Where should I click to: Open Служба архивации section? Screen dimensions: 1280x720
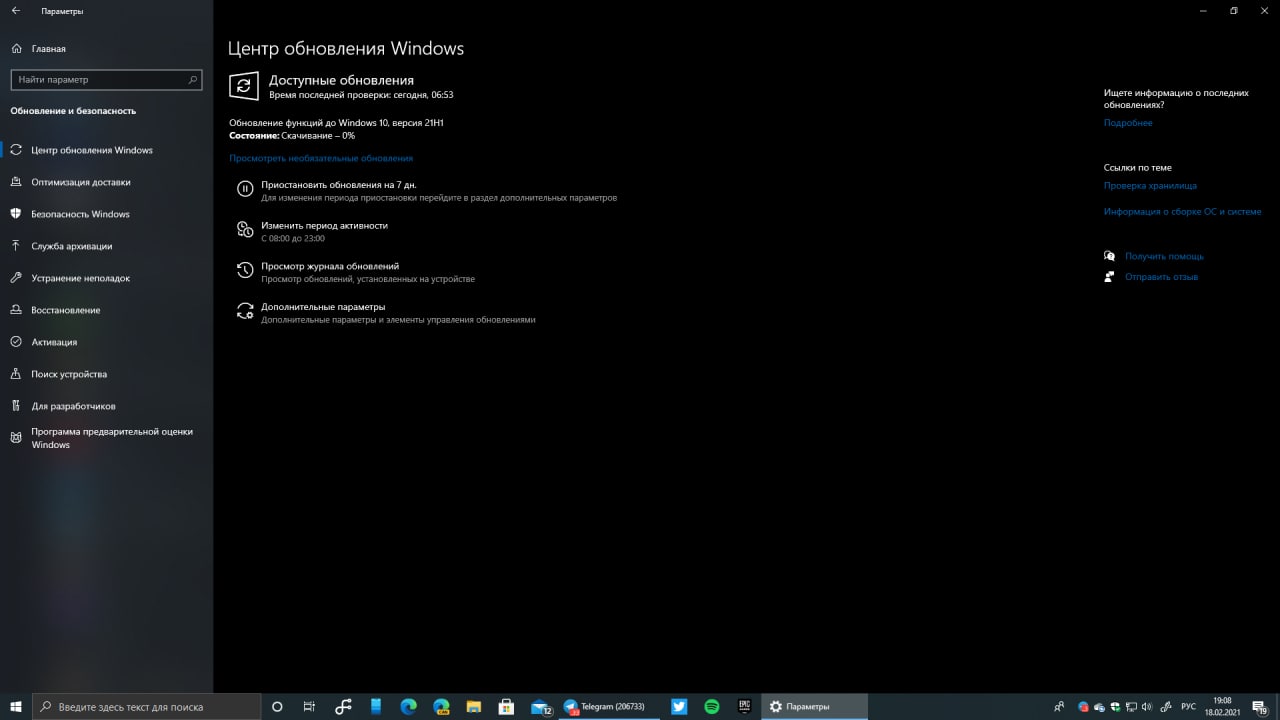(x=71, y=246)
